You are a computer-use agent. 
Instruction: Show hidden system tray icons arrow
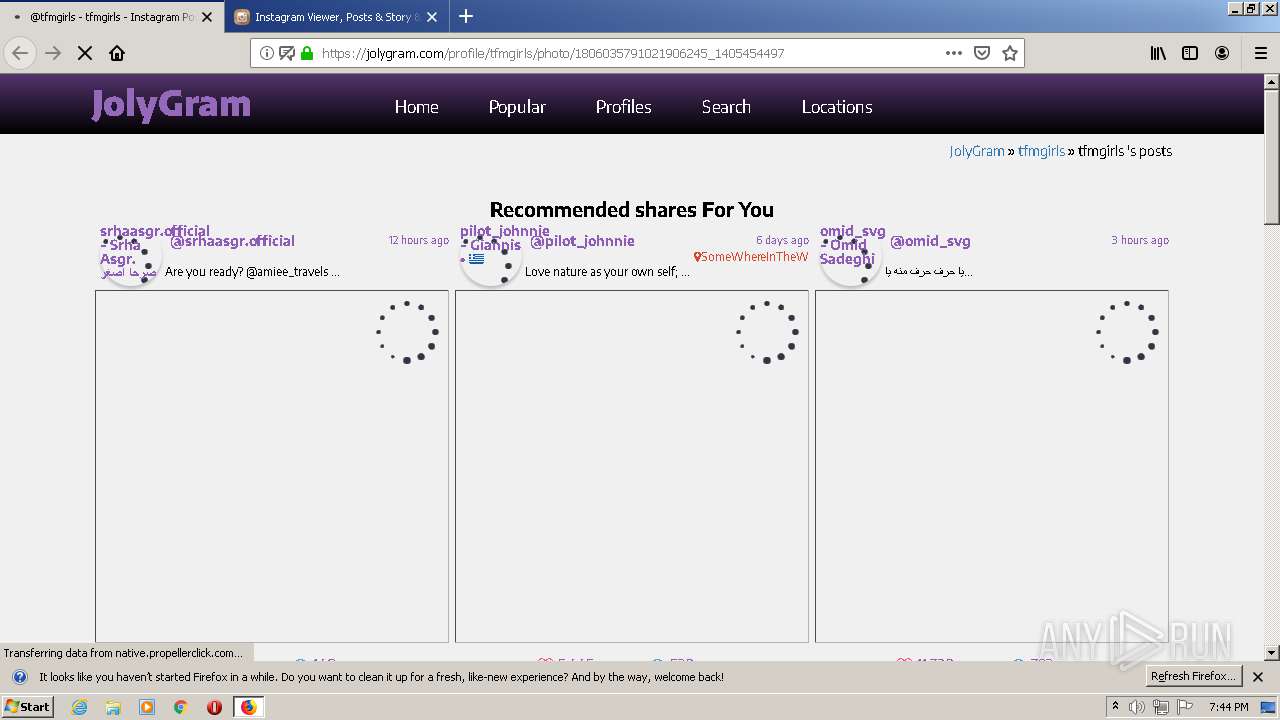tap(1116, 707)
